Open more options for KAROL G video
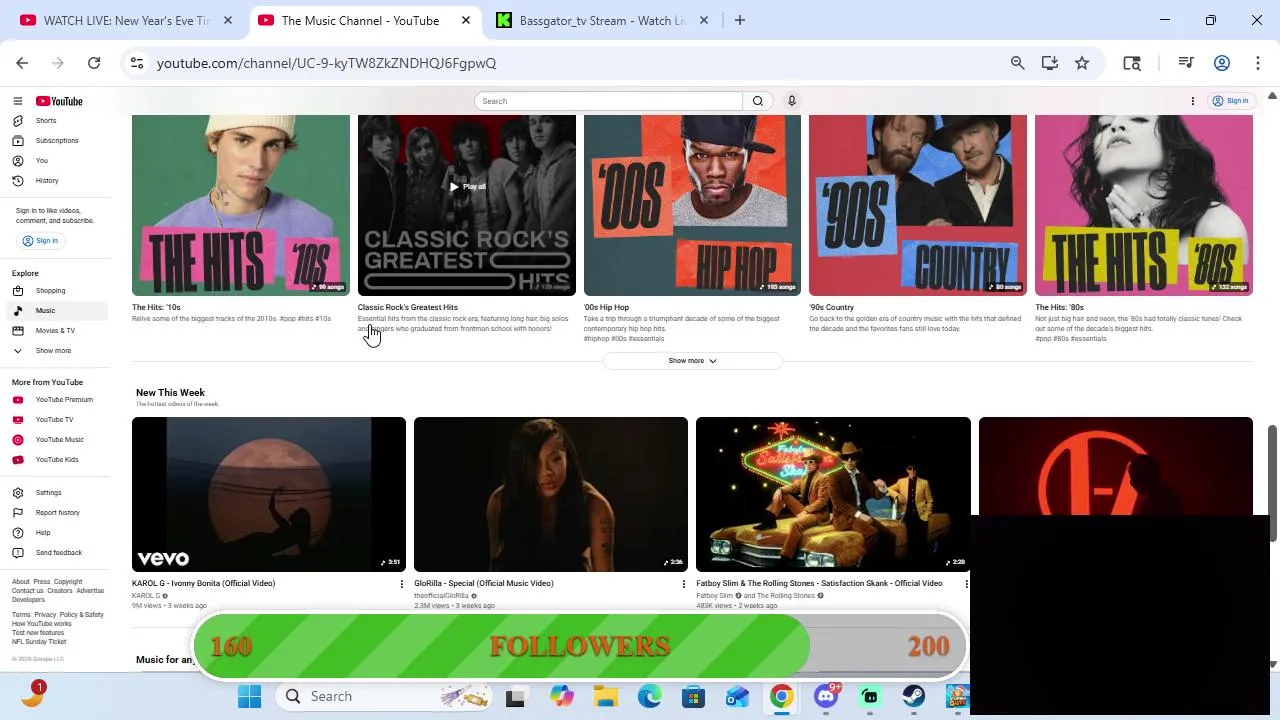The width and height of the screenshot is (1280, 720). 402,584
